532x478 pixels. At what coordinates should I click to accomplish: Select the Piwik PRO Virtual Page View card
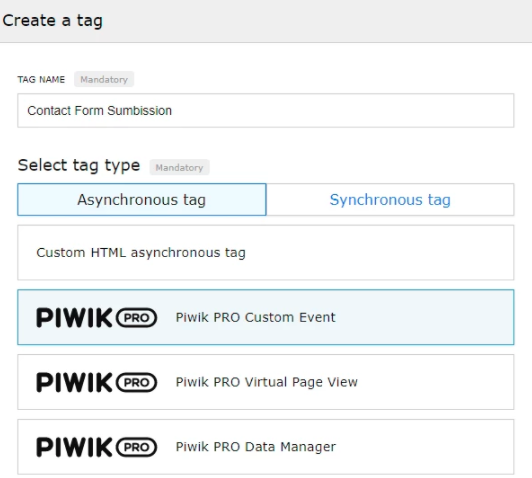[x=266, y=382]
